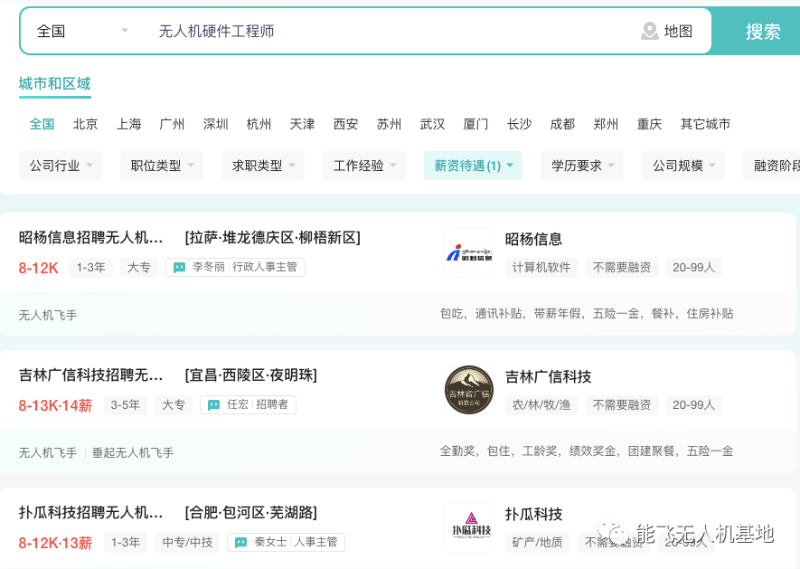
Task: Select 北京 city filter
Action: coord(85,124)
